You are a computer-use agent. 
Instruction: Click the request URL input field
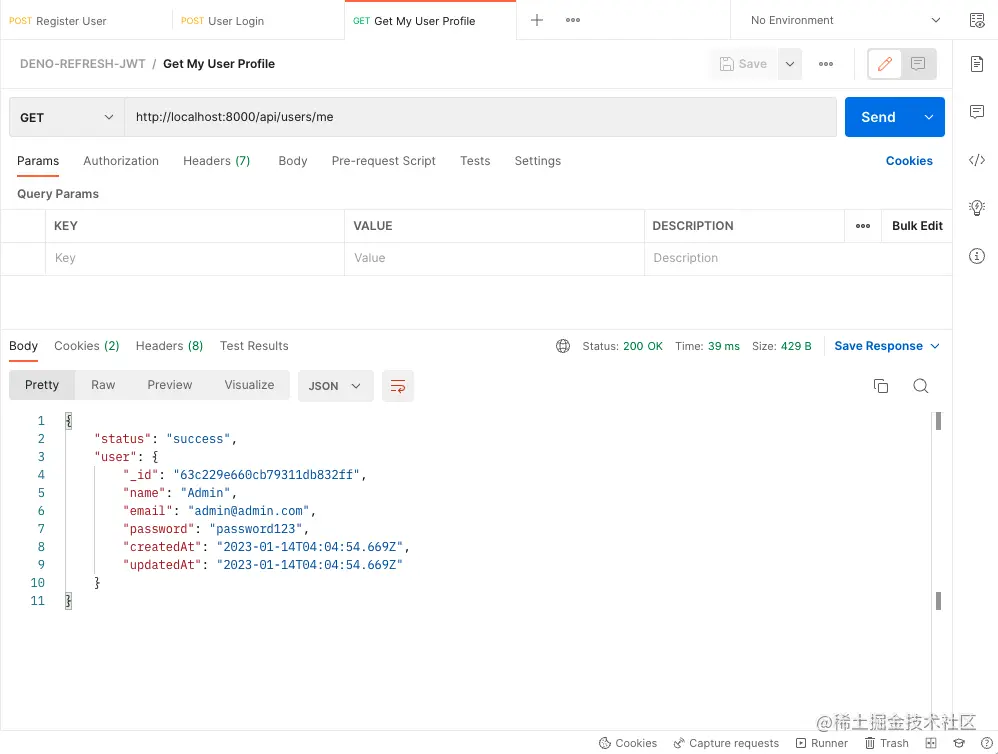pyautogui.click(x=481, y=117)
